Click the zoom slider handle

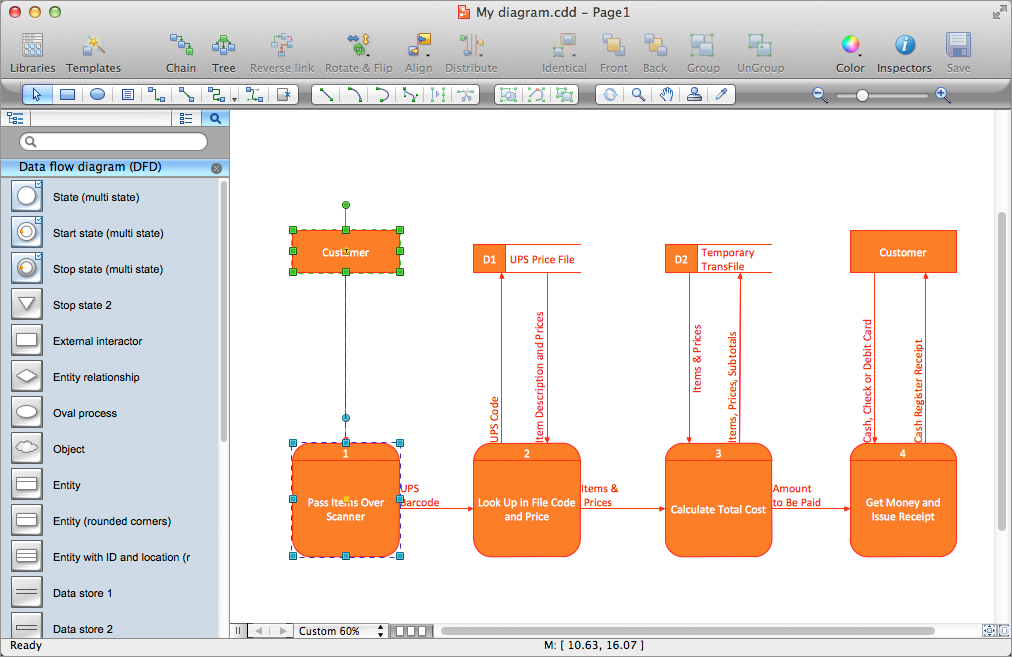pos(861,95)
